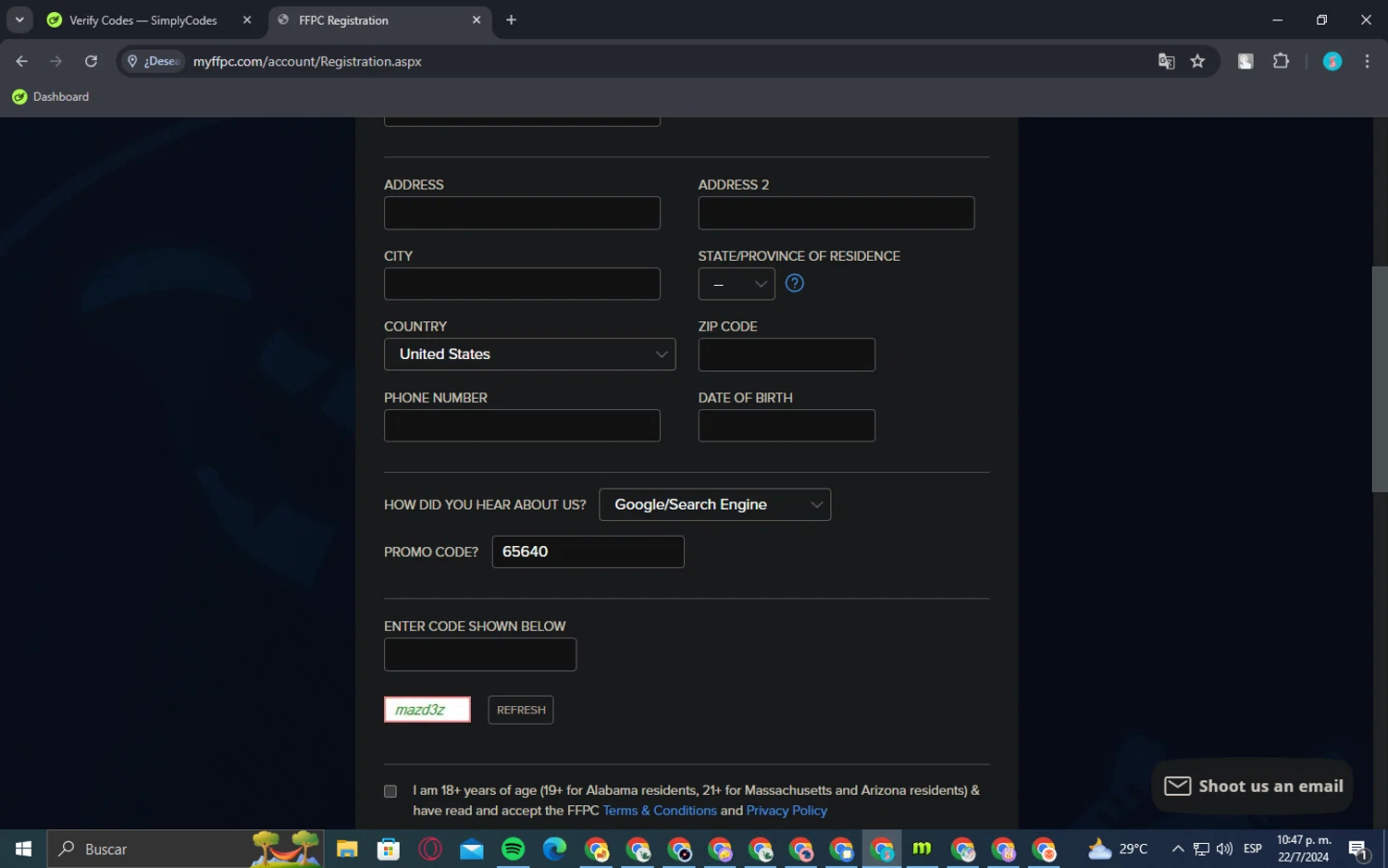Click the Phone Number input field

click(522, 426)
